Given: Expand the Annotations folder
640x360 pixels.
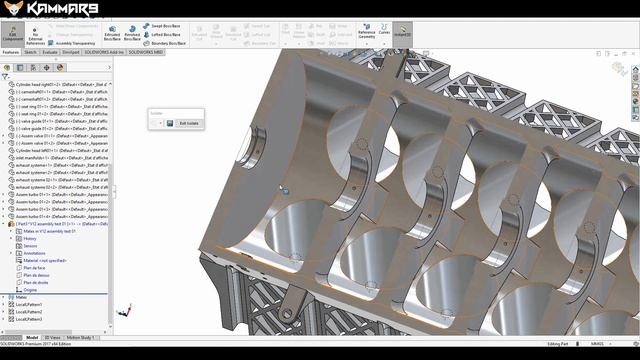Looking at the screenshot, I should [x=11, y=253].
